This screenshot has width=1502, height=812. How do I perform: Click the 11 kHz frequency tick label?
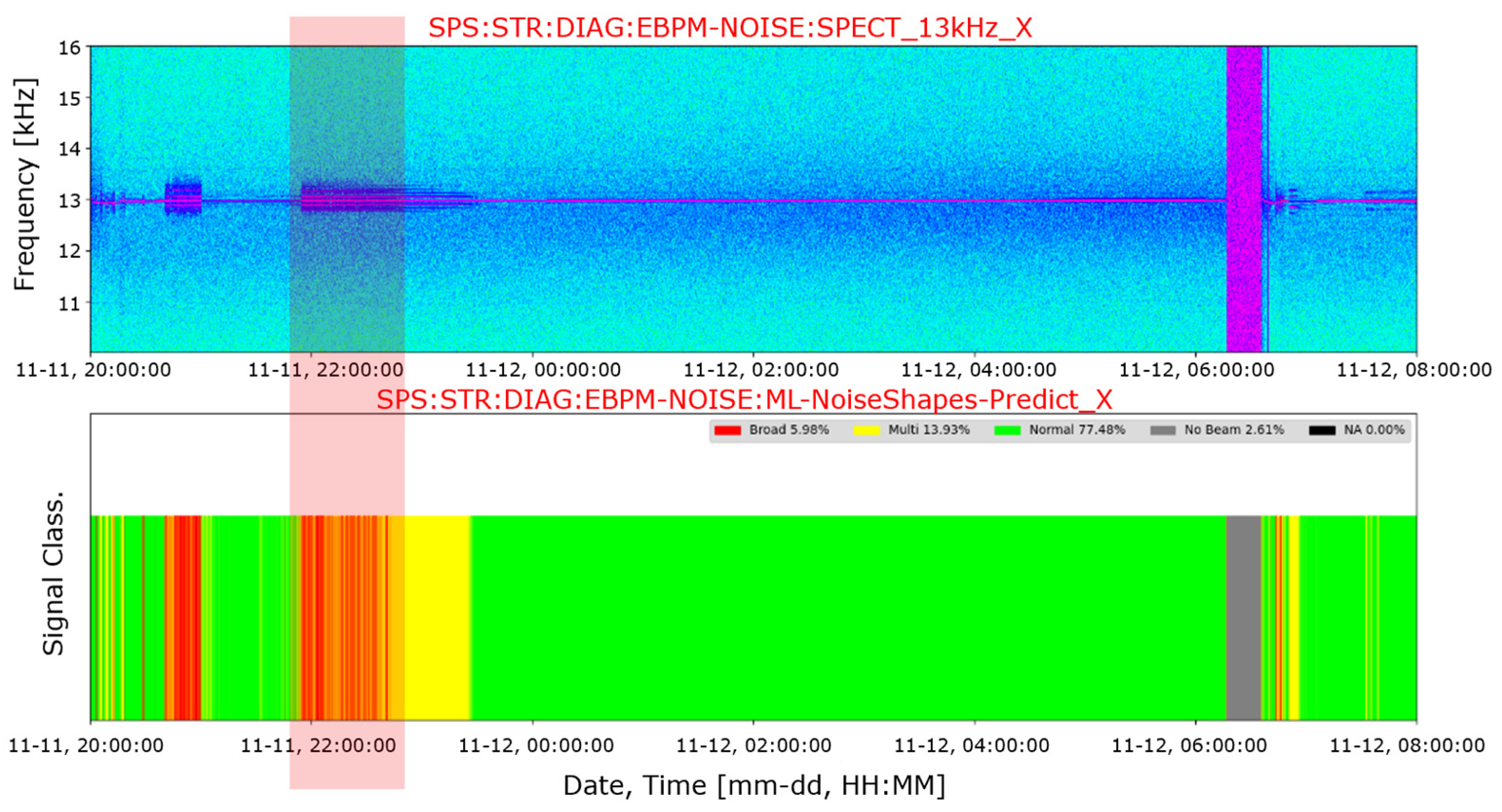click(69, 304)
